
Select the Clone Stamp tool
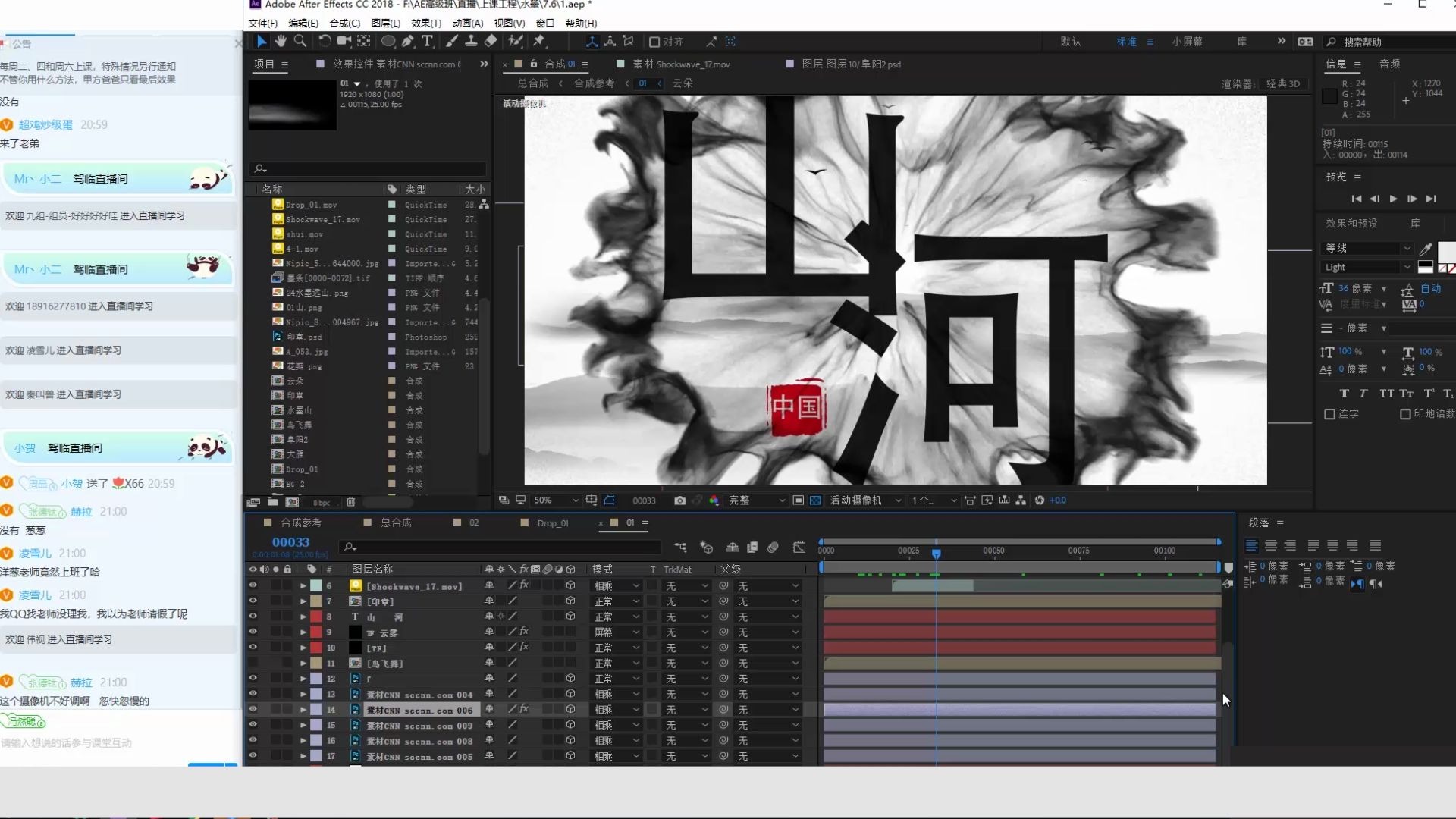471,41
